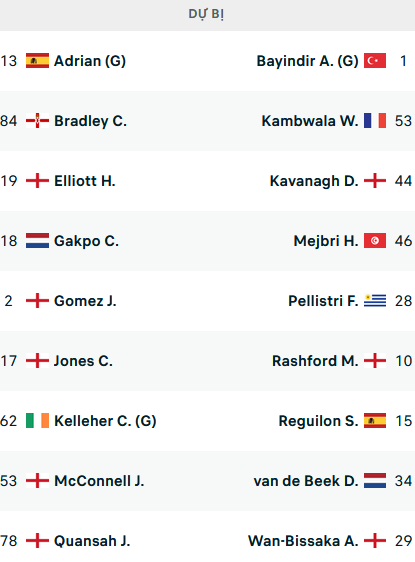Click Ireland flag next to Kelleher C.

37,421
